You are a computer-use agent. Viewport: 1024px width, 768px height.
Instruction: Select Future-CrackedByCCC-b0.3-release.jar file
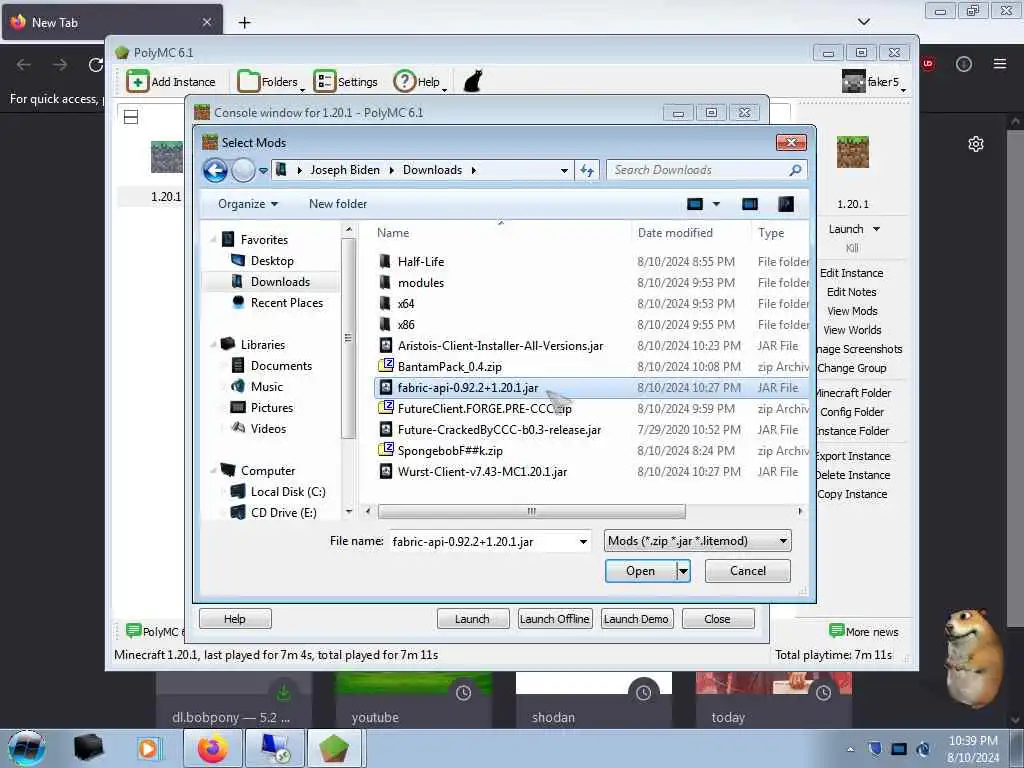tap(499, 430)
